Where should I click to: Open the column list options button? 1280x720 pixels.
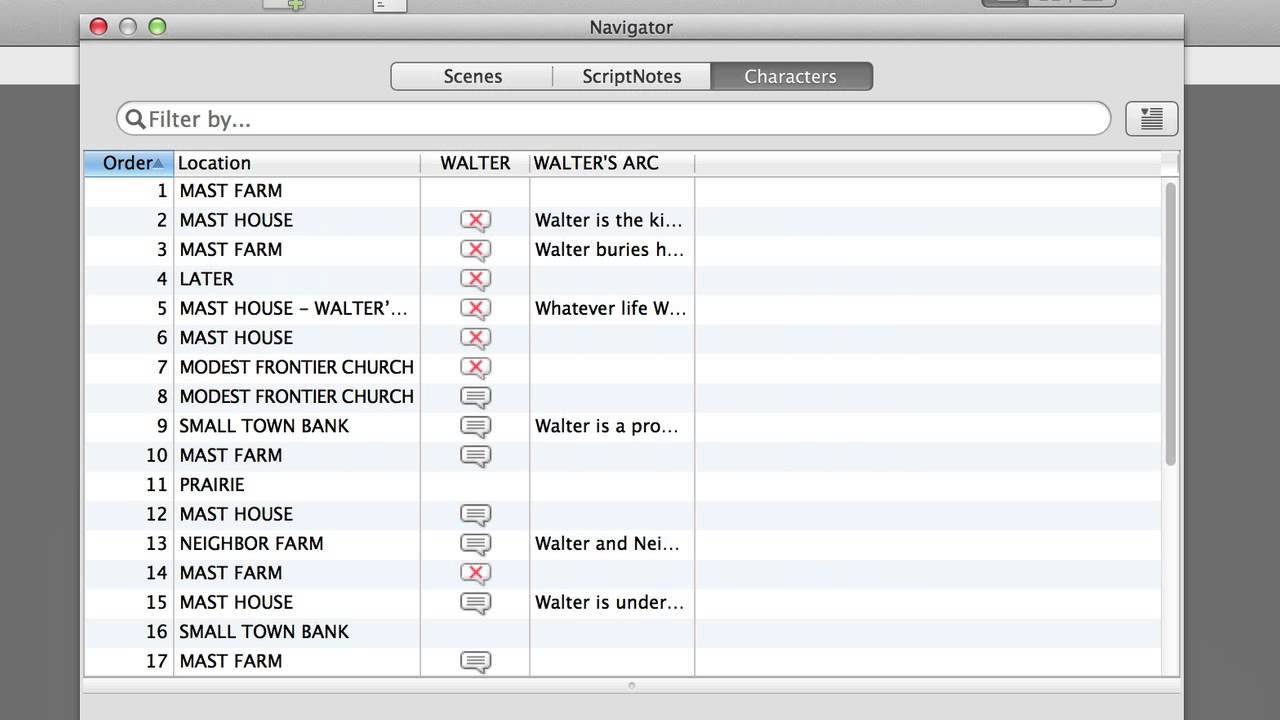click(x=1151, y=119)
